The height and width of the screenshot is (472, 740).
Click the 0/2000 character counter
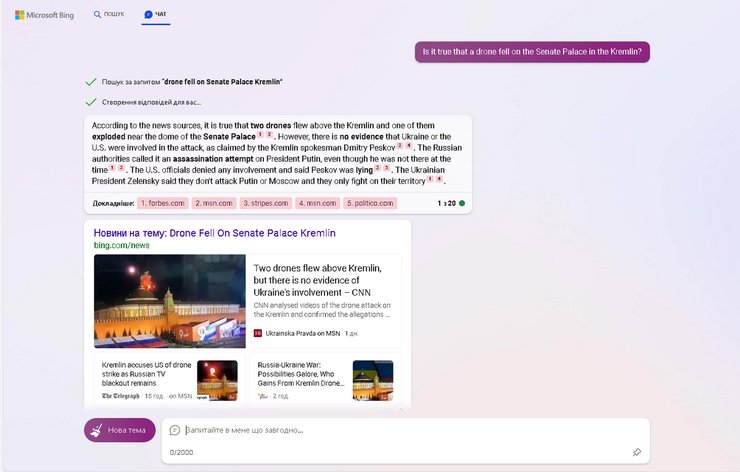coord(181,452)
